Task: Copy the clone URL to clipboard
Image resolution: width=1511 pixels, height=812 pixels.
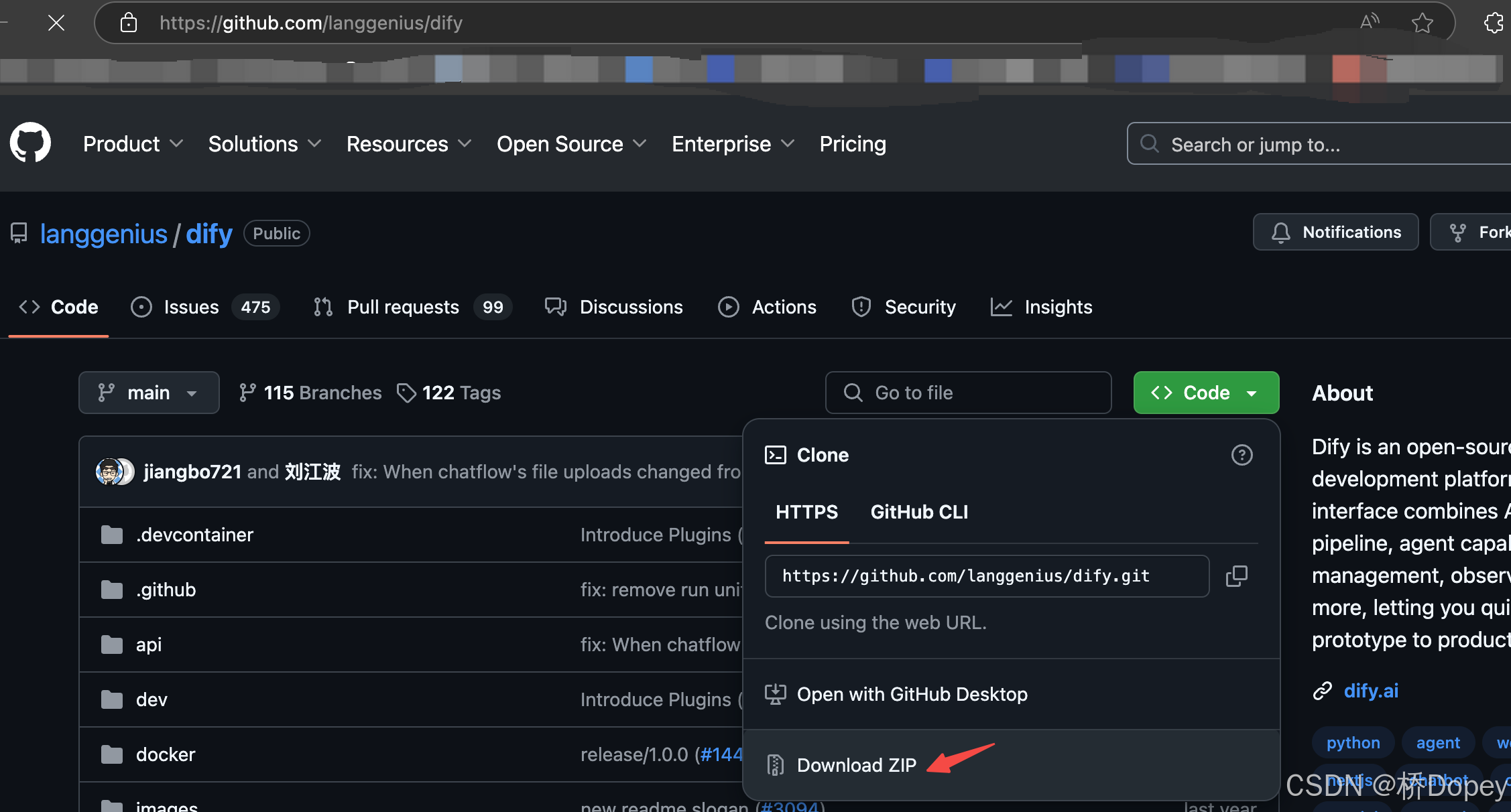Action: 1236,576
